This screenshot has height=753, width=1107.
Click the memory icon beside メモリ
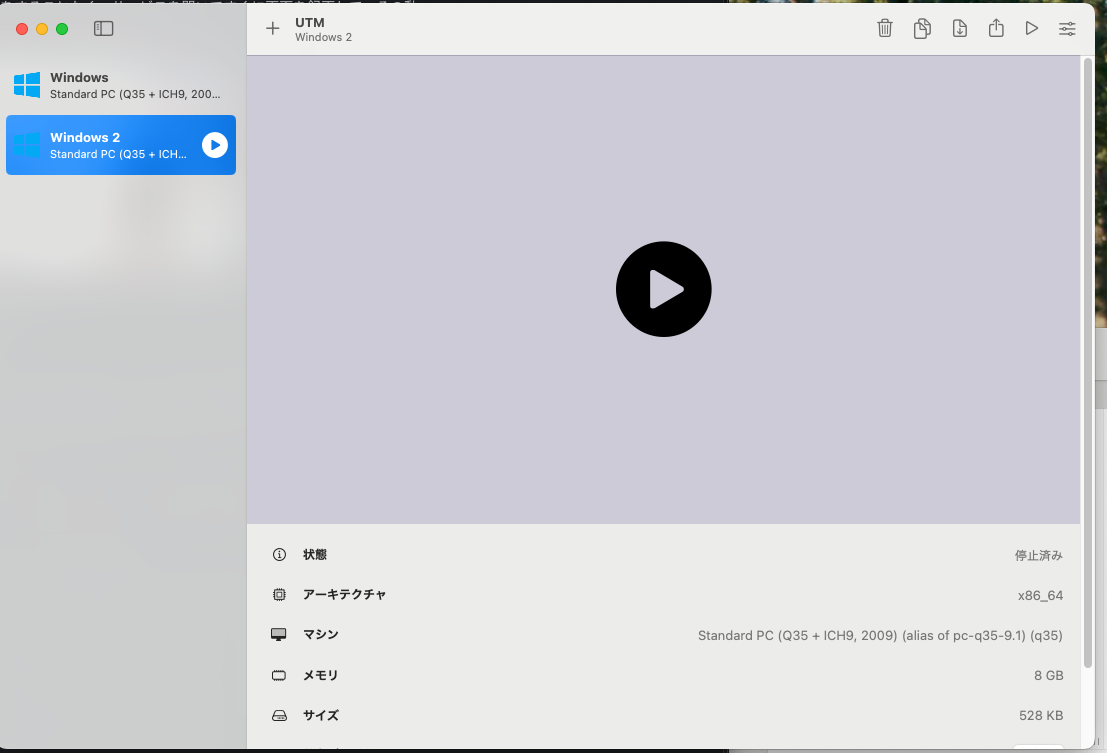pyautogui.click(x=279, y=675)
